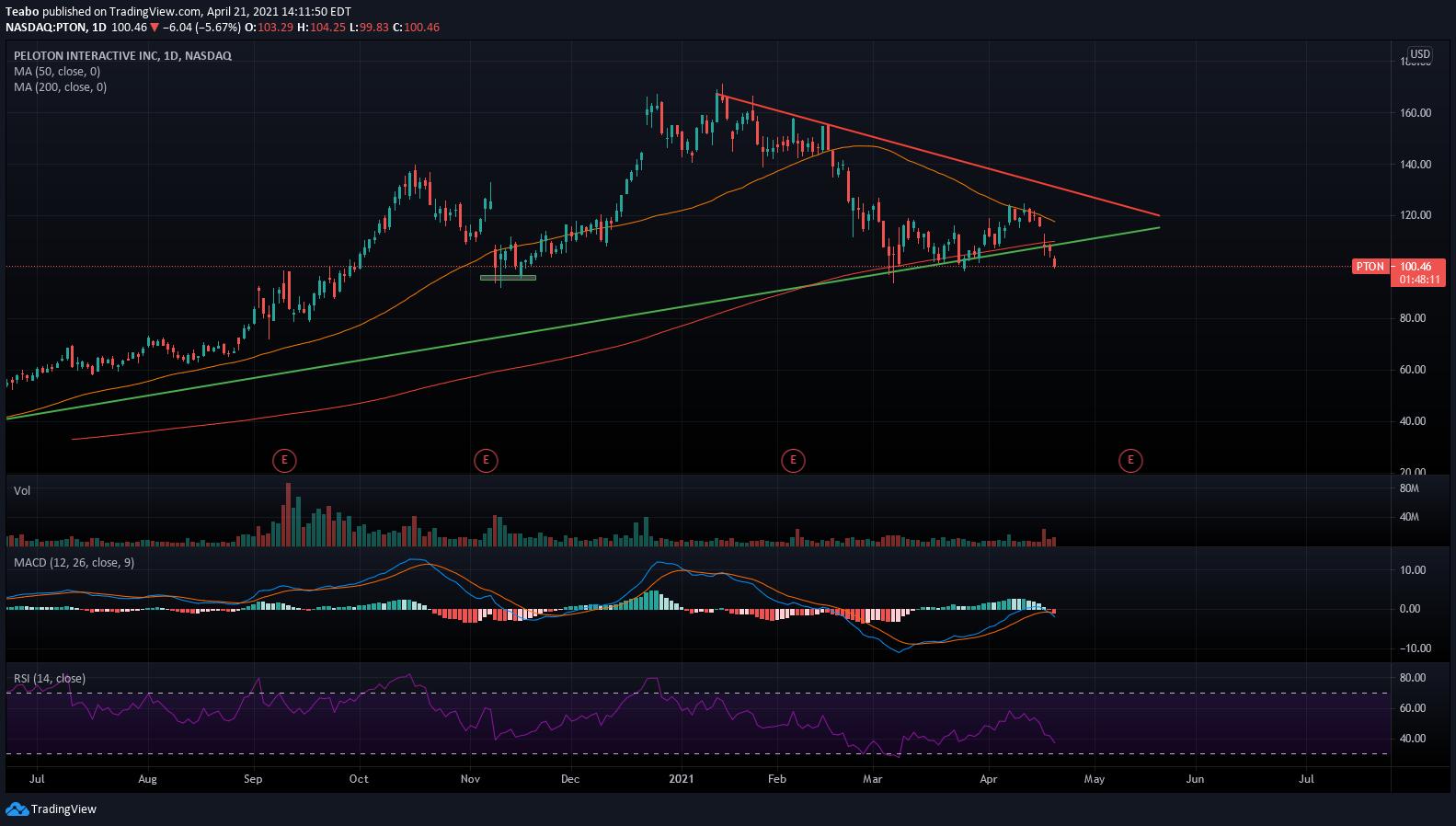
Task: Click the countdown timer 01:48:11
Action: click(1420, 280)
